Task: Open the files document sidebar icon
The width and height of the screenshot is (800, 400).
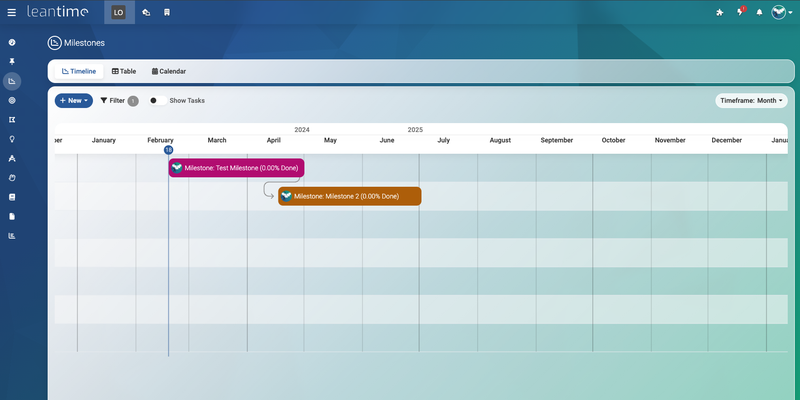Action: pyautogui.click(x=12, y=216)
